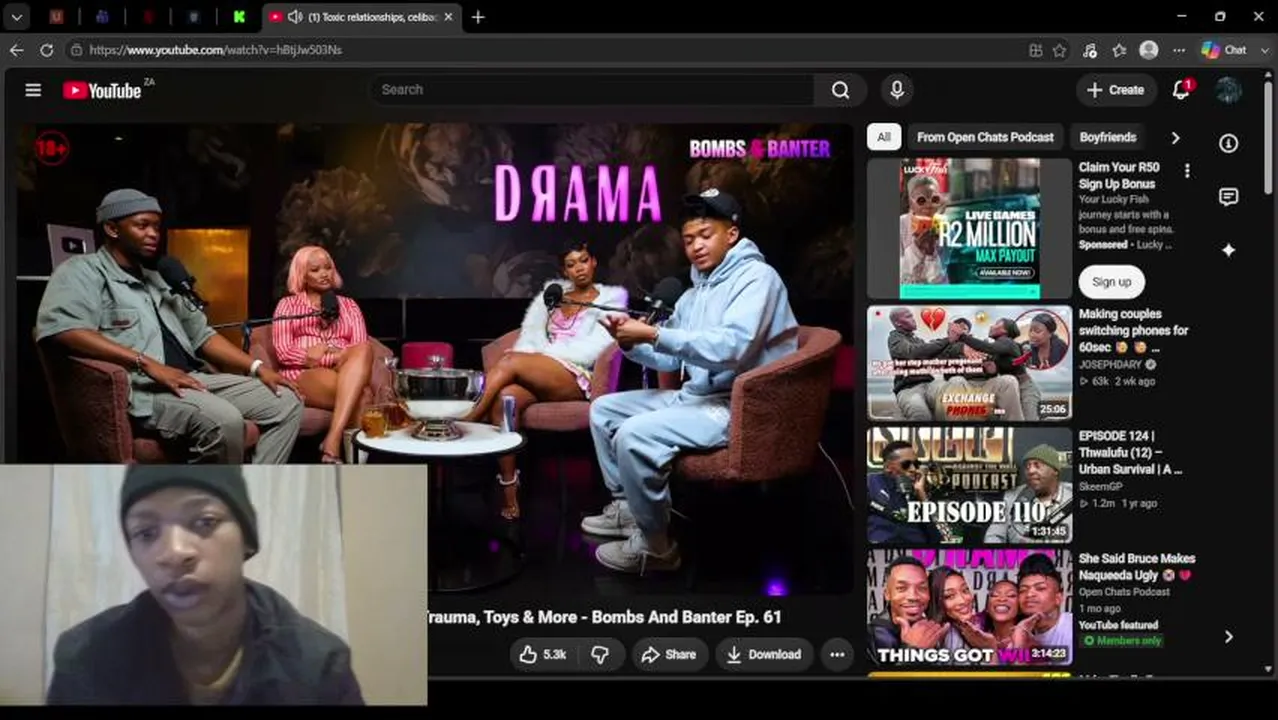Open the Things Got Wild video thumbnail
The width and height of the screenshot is (1278, 720).
pos(969,607)
